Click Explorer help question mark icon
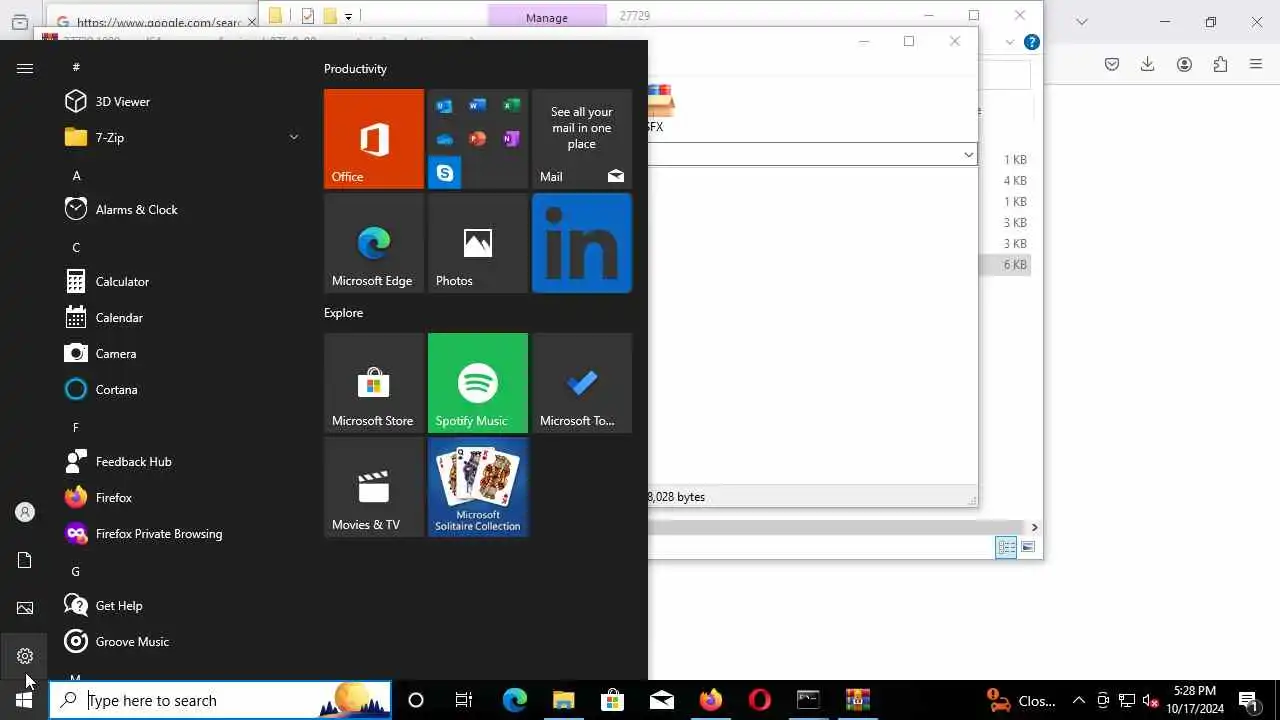The image size is (1280, 720). (x=1032, y=42)
